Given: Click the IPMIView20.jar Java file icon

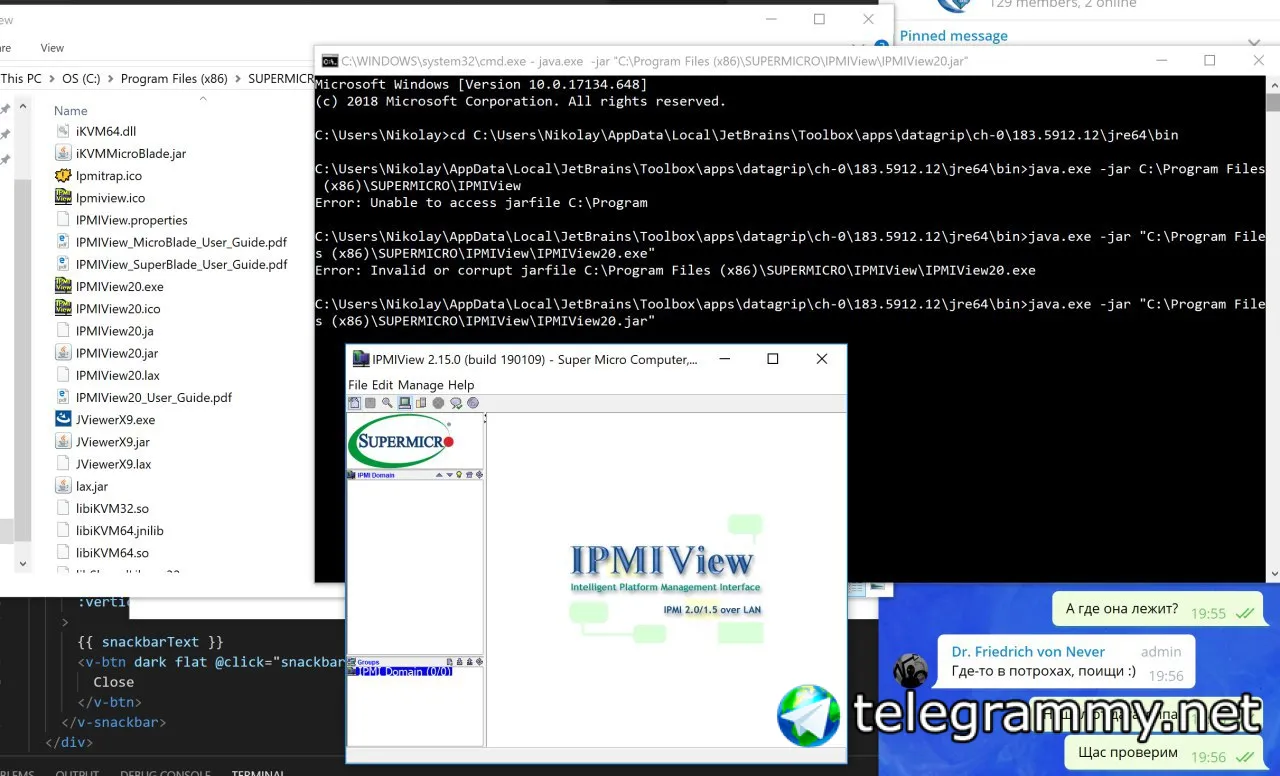Looking at the screenshot, I should coord(64,353).
